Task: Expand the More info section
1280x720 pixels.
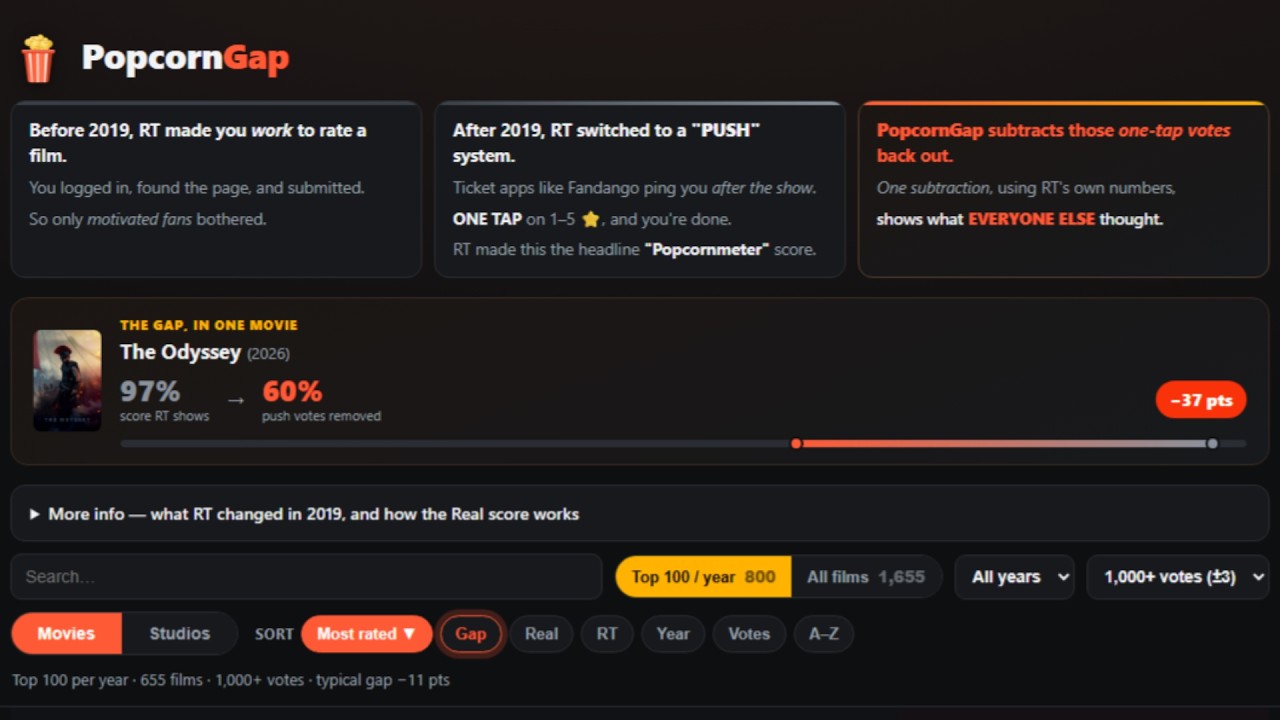Action: tap(640, 514)
